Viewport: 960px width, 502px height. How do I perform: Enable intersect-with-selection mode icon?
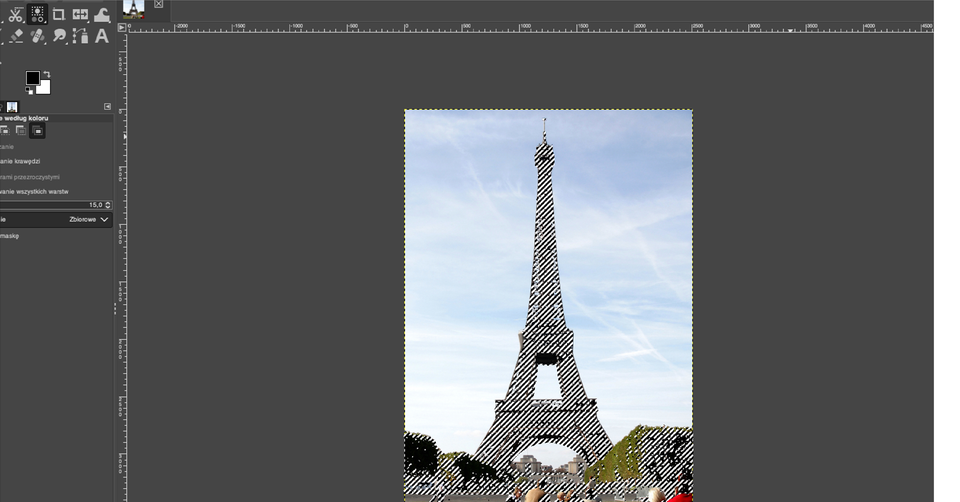click(x=37, y=131)
